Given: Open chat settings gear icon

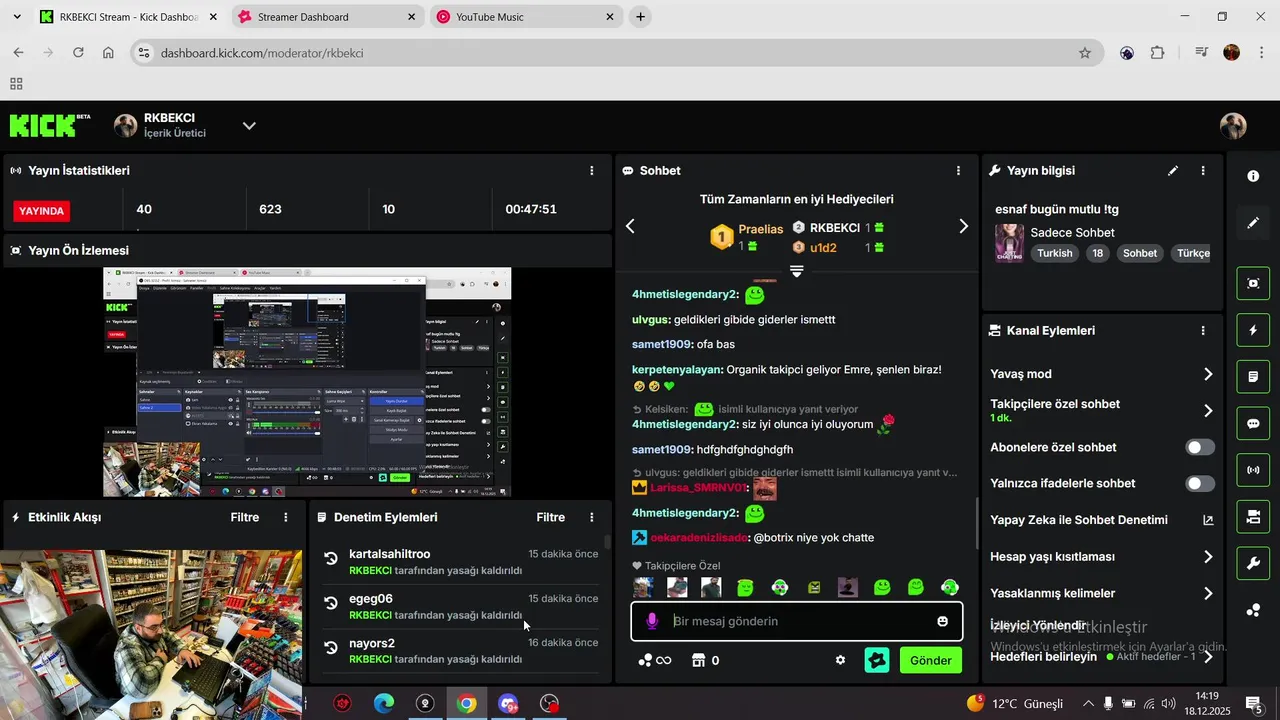Looking at the screenshot, I should 840,660.
